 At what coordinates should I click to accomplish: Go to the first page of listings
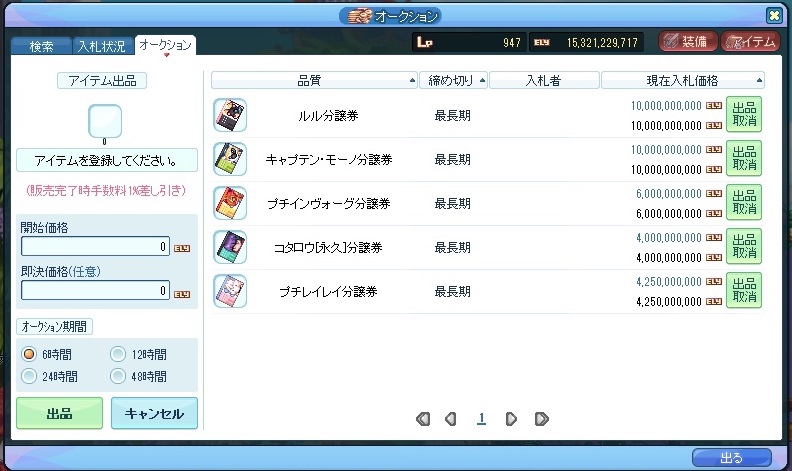[422, 419]
